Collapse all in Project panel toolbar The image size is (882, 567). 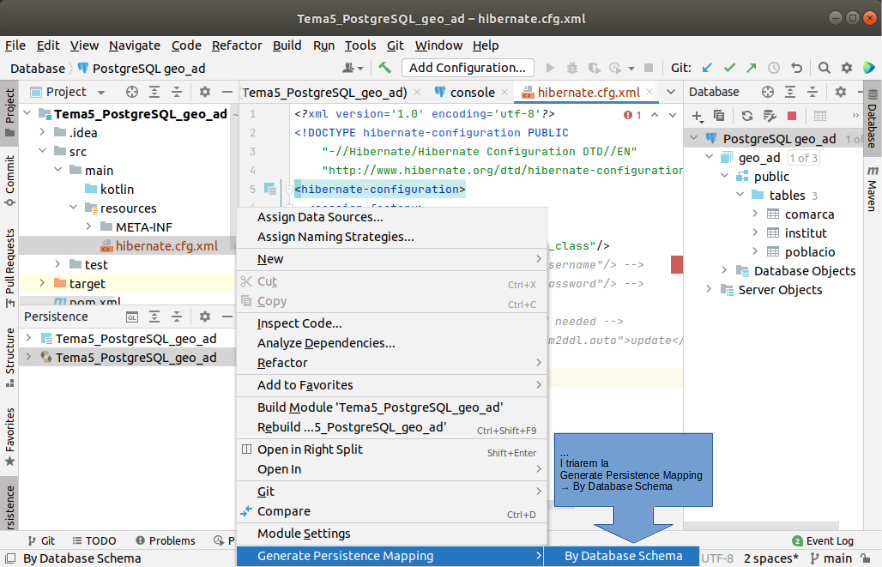177,92
